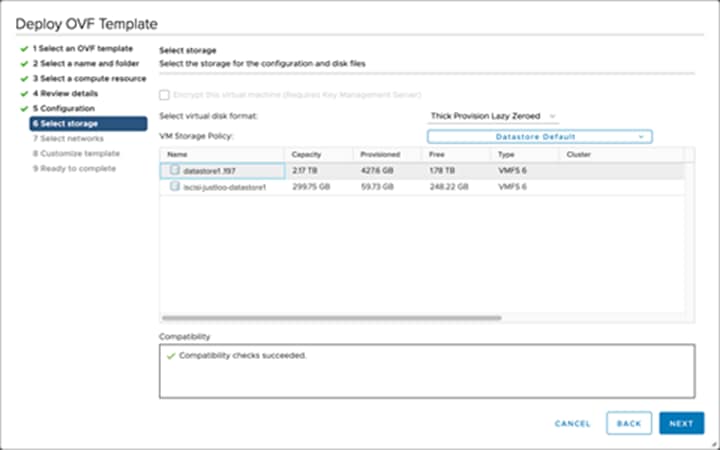The width and height of the screenshot is (720, 450).
Task: Click the NEXT button
Action: 681,423
